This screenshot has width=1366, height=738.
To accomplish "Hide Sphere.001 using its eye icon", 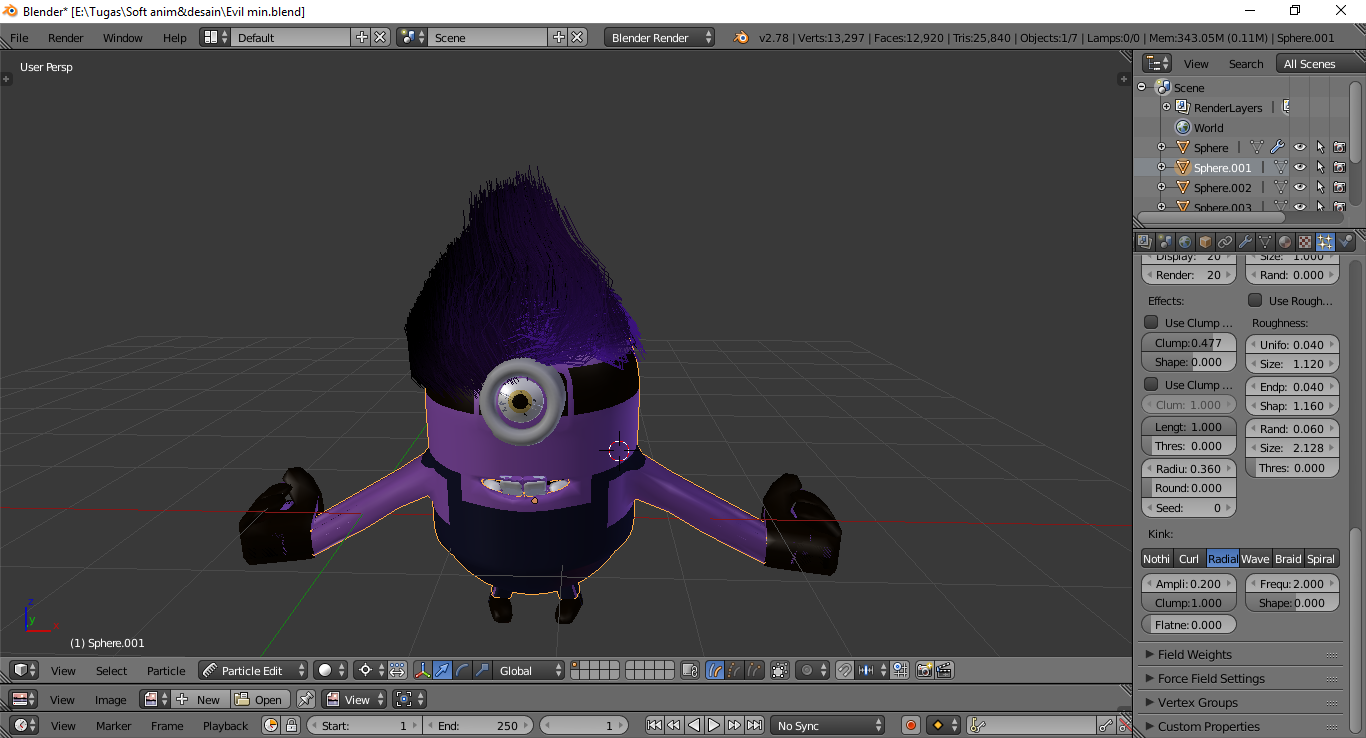I will (1300, 167).
